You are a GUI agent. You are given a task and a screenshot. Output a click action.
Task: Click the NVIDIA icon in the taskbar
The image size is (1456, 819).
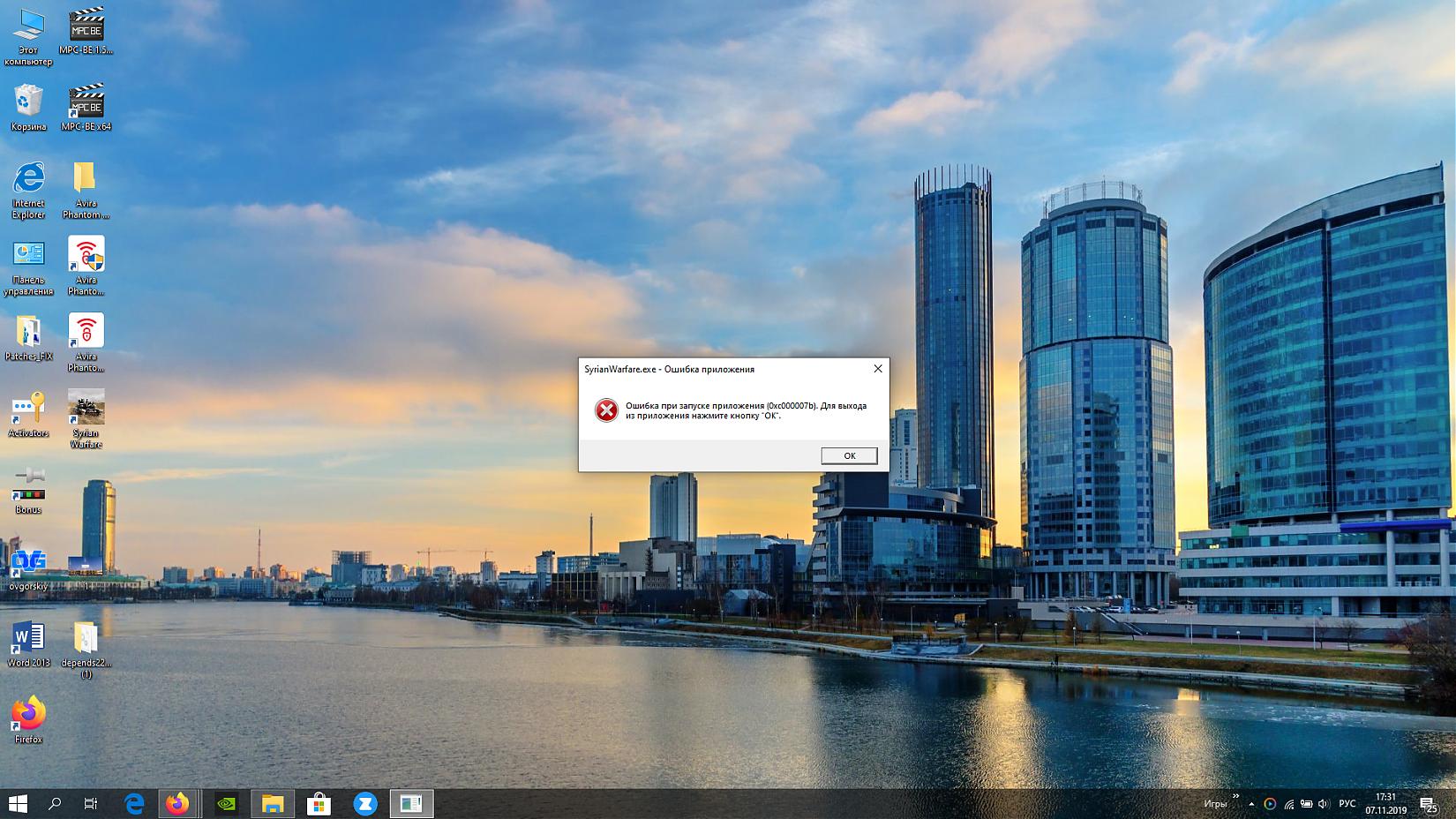[x=227, y=804]
